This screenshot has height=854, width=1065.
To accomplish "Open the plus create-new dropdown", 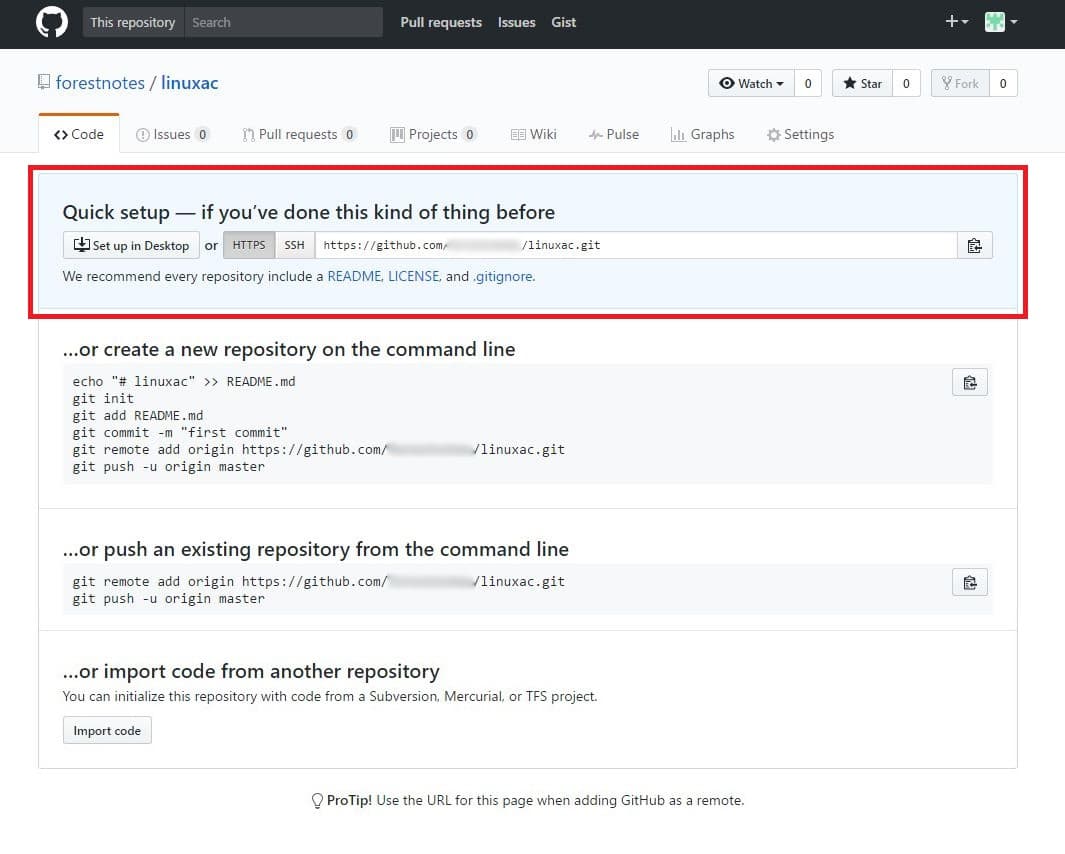I will pos(956,22).
